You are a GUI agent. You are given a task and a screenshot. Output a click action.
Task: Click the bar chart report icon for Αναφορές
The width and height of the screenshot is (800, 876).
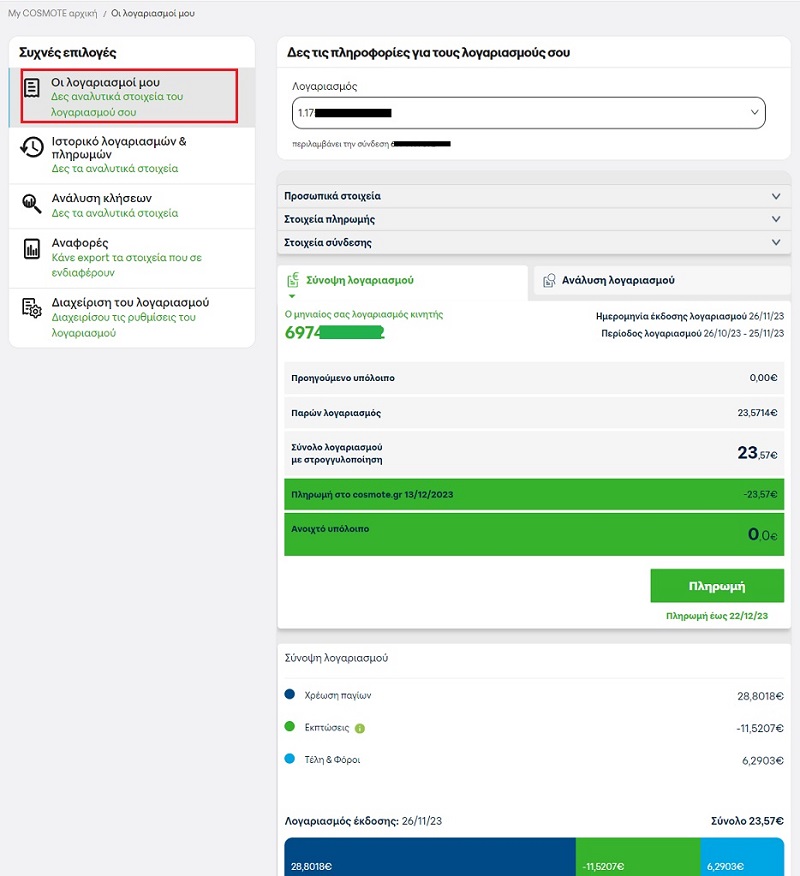click(x=32, y=249)
